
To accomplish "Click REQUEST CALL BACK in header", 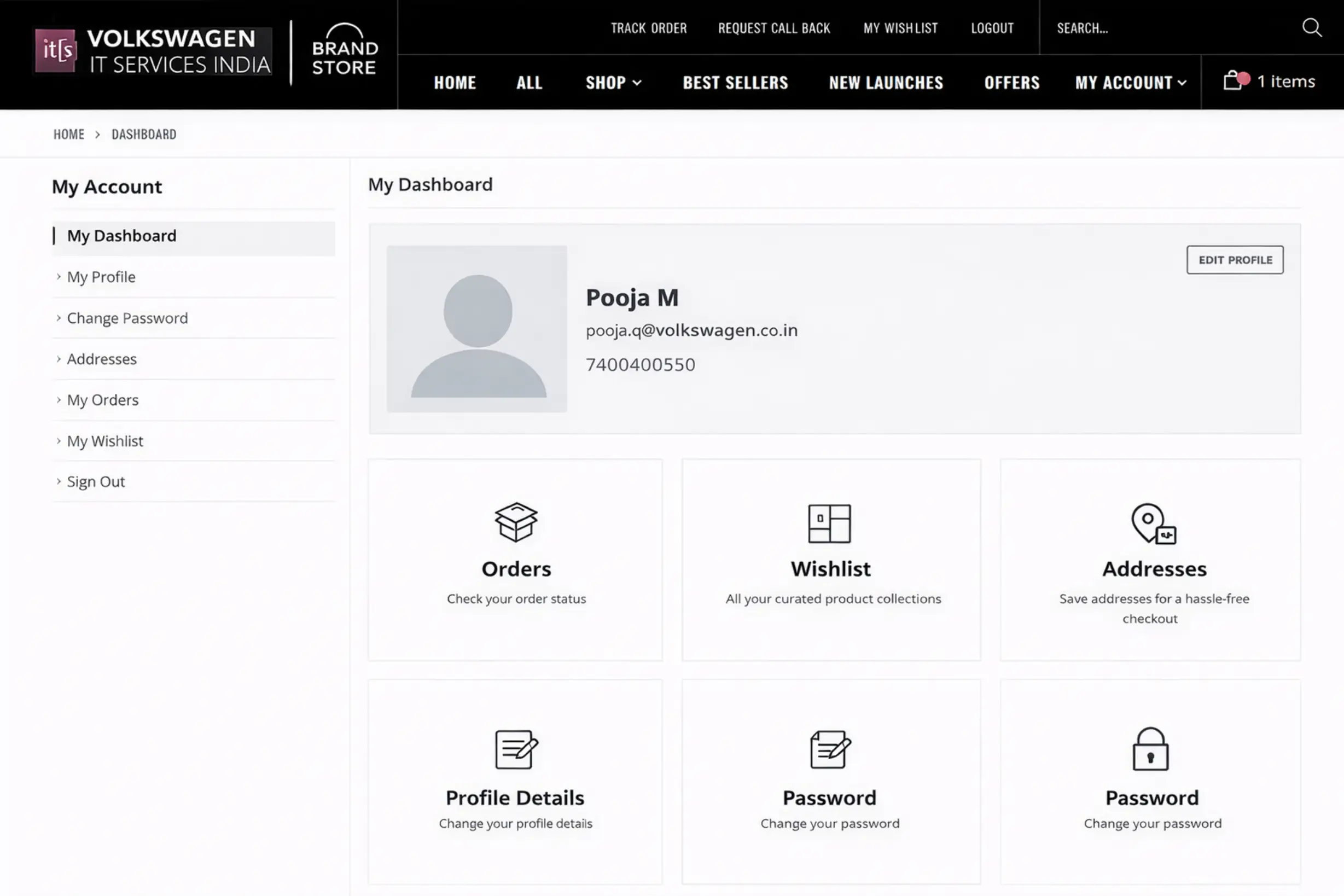I will pyautogui.click(x=774, y=27).
